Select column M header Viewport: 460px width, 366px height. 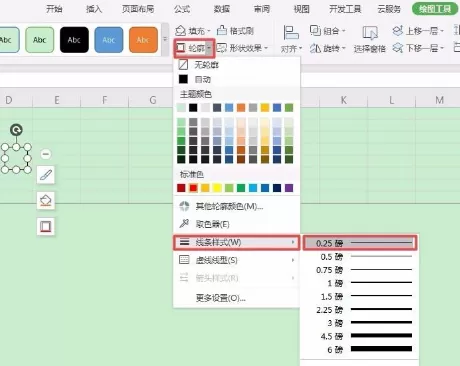(x=439, y=100)
